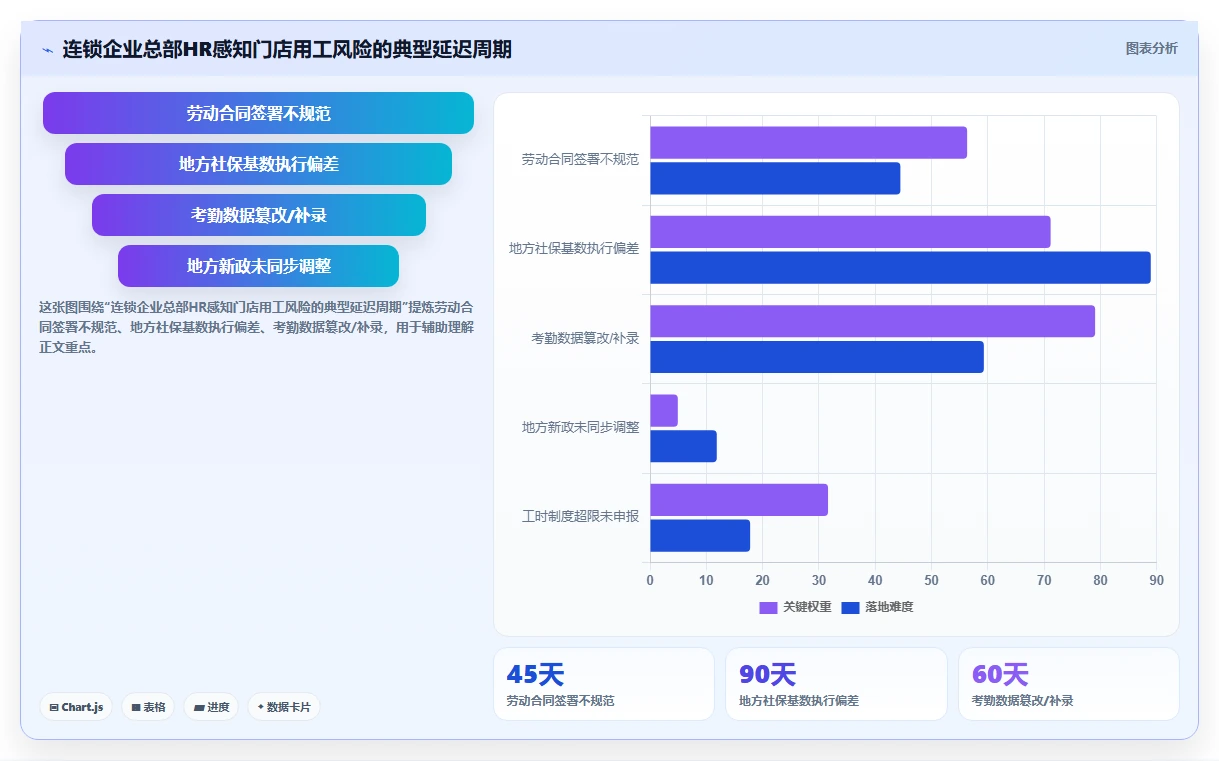The height and width of the screenshot is (761, 1219).
Task: Click the 进度 tag chip
Action: 211,707
